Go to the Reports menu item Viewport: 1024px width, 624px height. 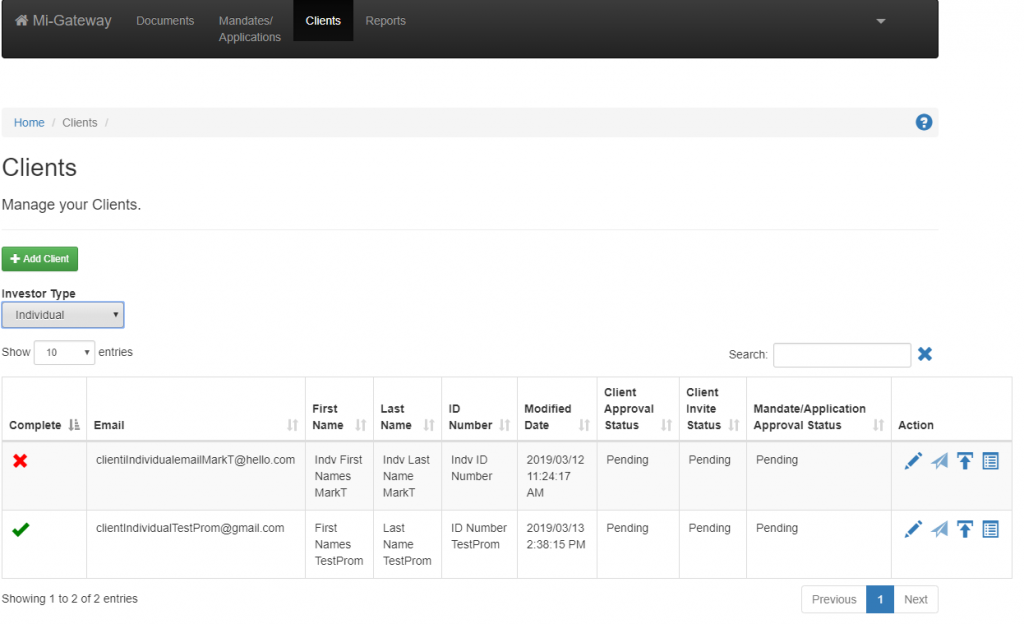pos(385,21)
